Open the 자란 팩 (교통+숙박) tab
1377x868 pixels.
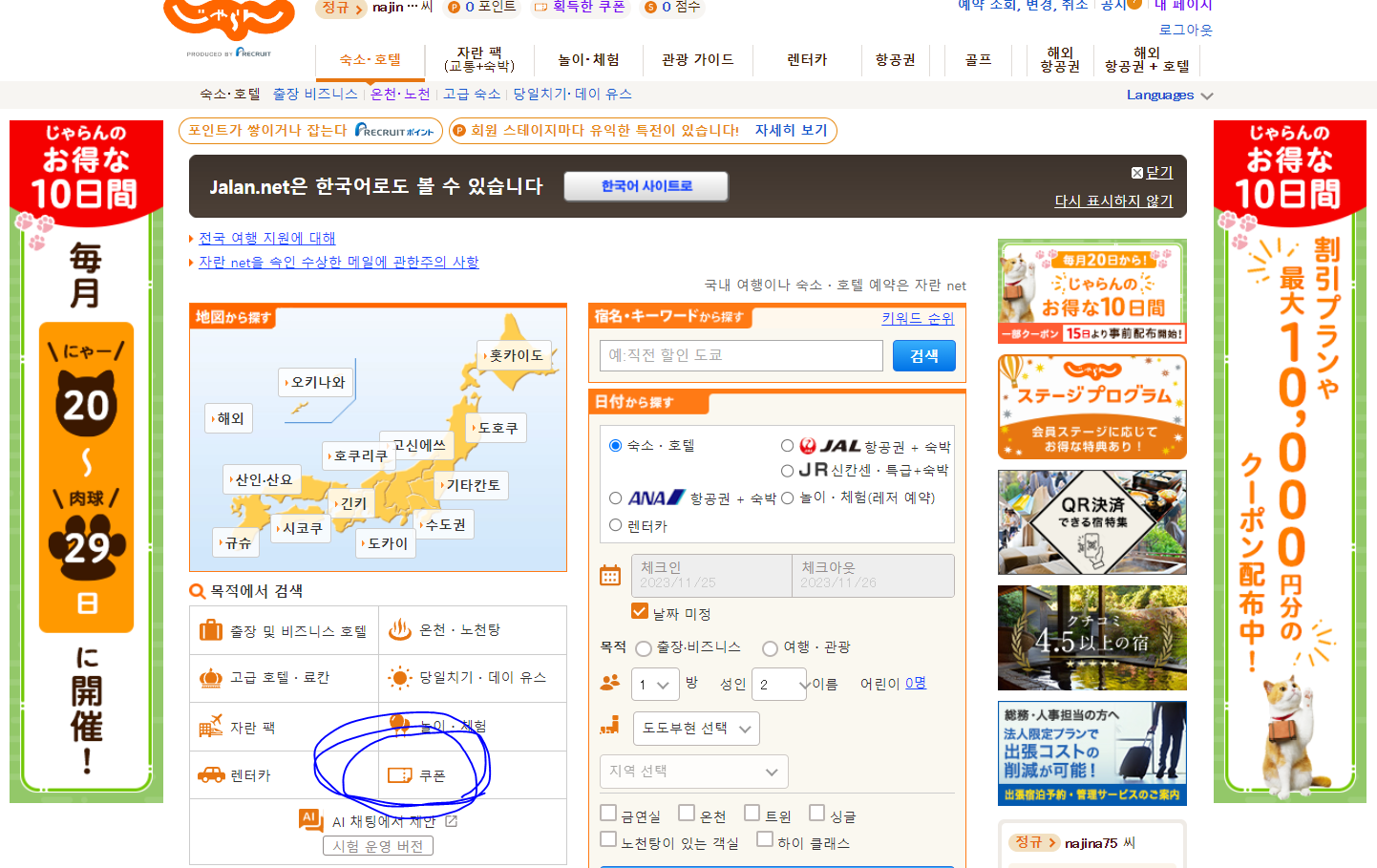(x=479, y=59)
